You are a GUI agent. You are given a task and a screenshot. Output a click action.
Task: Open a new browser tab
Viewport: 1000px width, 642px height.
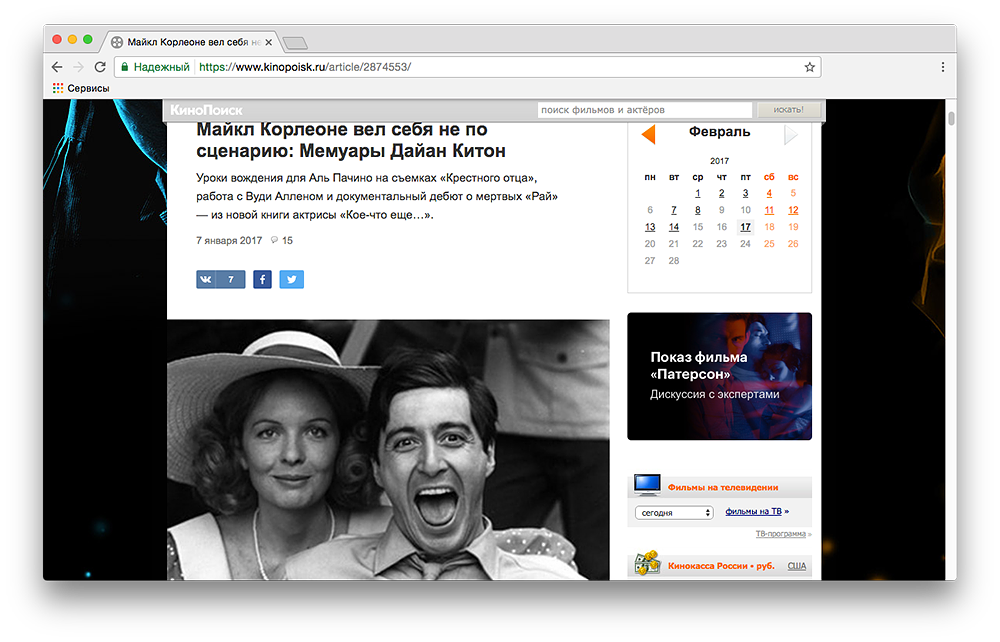click(295, 42)
